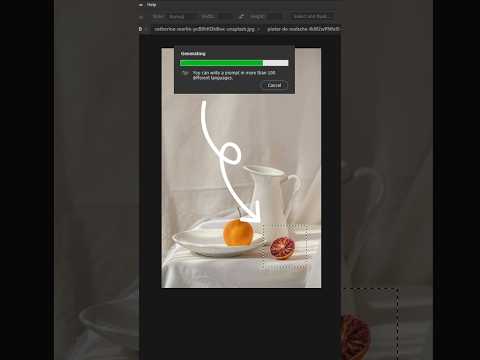
Task: Open the Help menu
Action: (151, 5)
